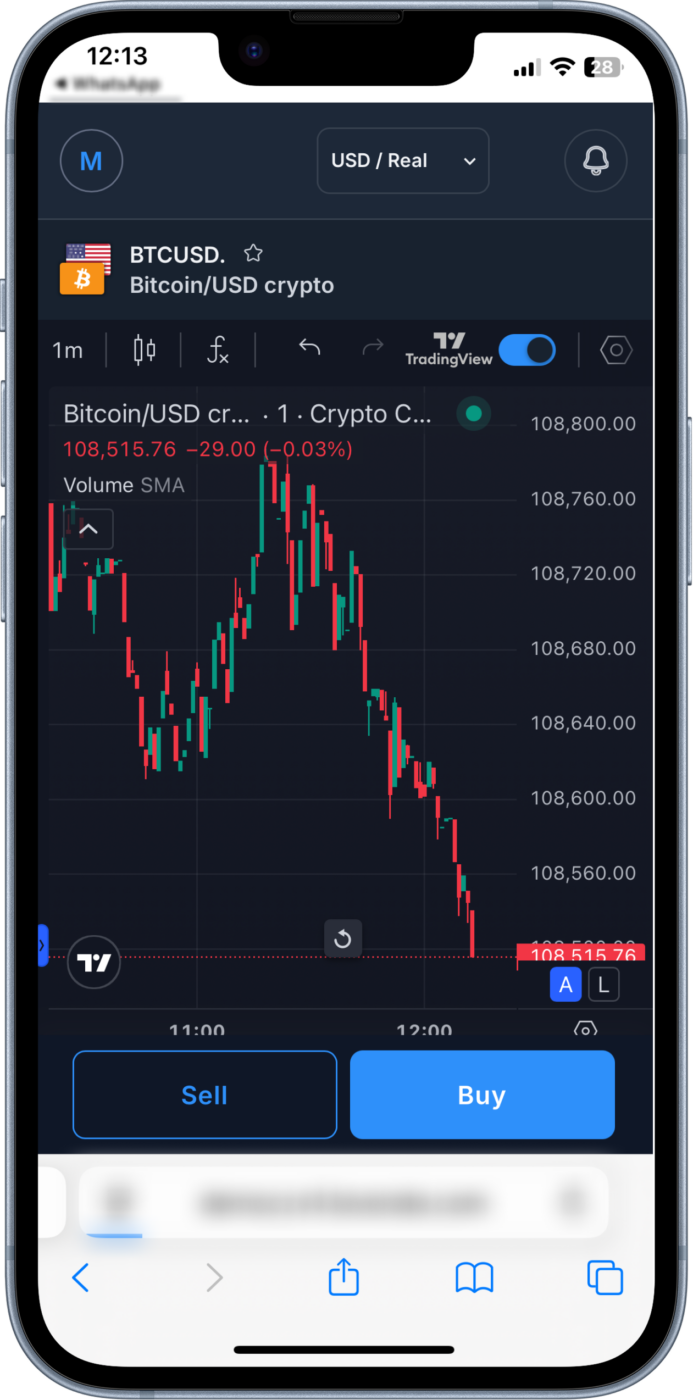Open the profile avatar M
The height and width of the screenshot is (1400, 693).
pyautogui.click(x=91, y=160)
